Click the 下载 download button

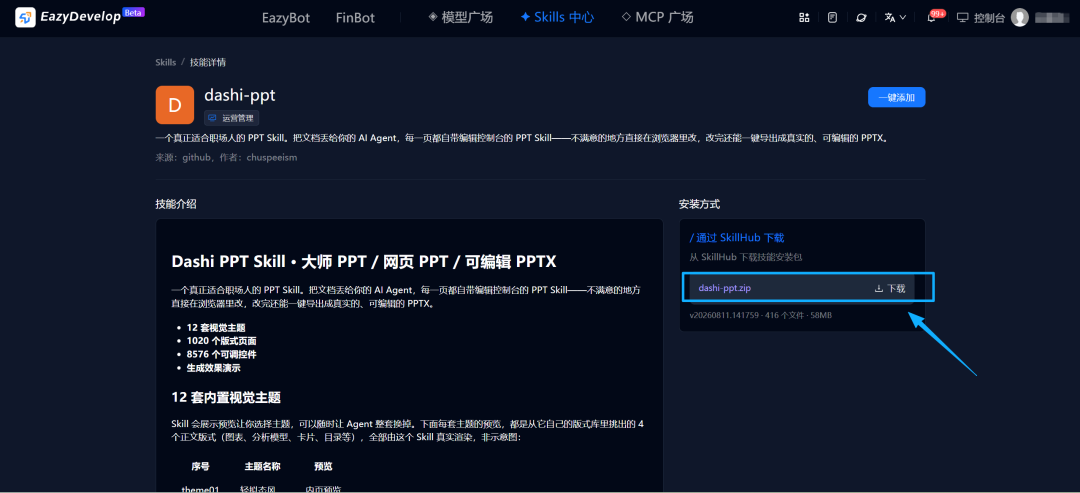890,289
